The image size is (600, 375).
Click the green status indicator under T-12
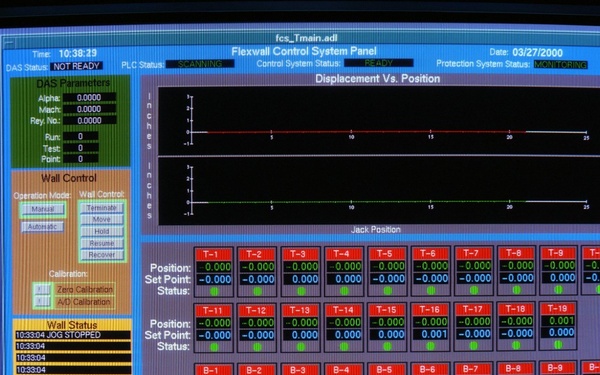tap(258, 347)
